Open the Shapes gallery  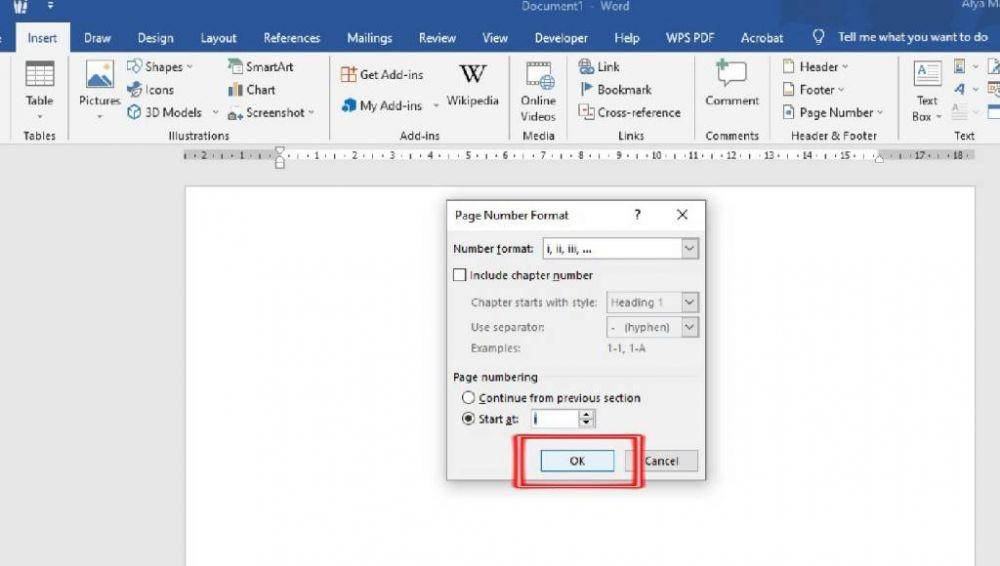[159, 66]
